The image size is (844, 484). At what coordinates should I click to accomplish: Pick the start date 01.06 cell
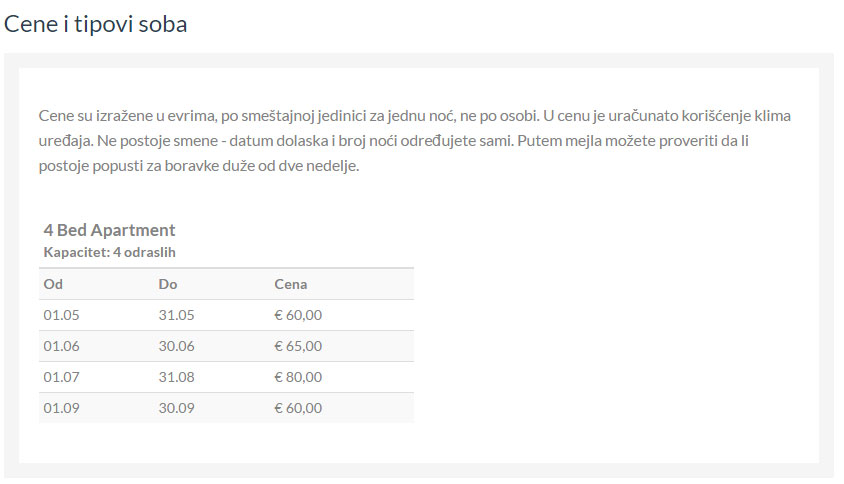click(61, 346)
